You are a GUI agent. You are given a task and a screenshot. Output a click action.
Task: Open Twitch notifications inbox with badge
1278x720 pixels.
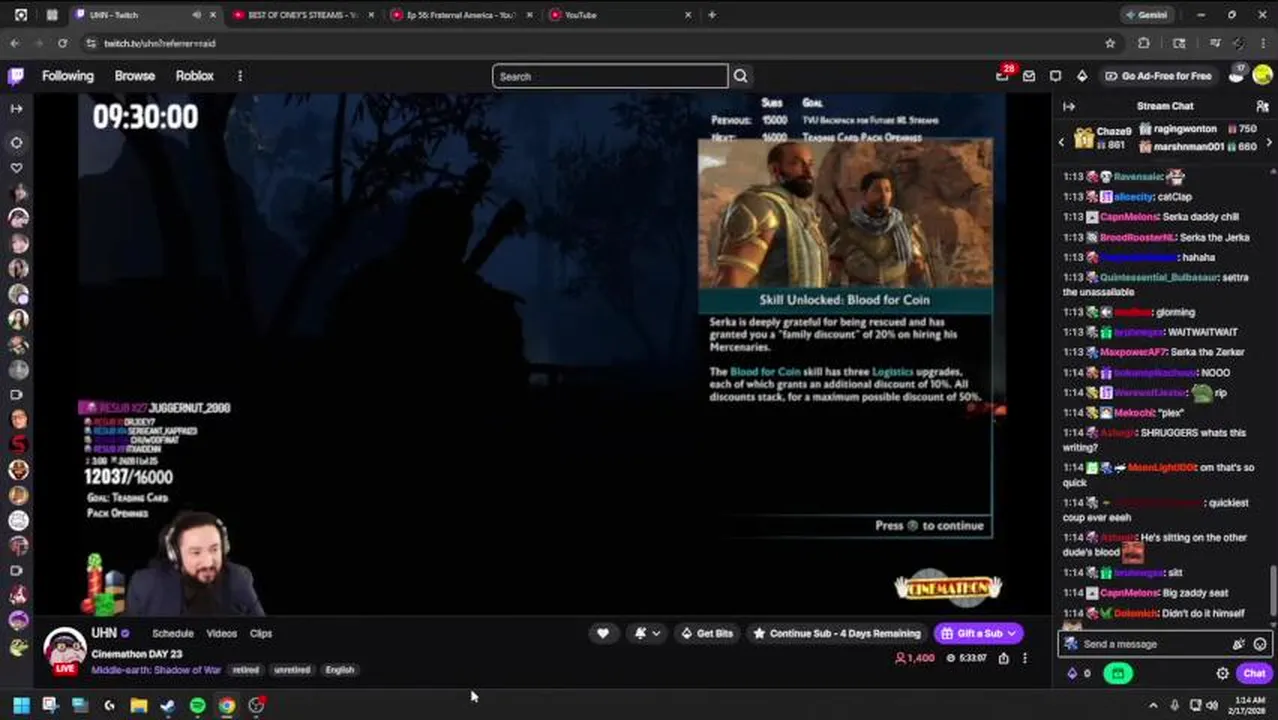click(x=1003, y=75)
